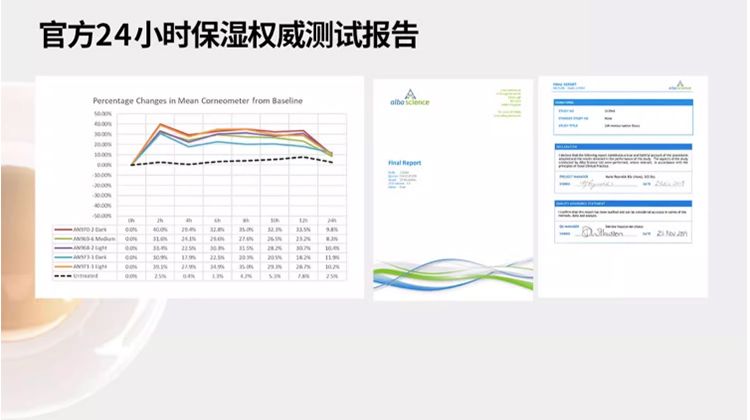Select the AN968-2 Light legend row label
Viewport: 750px width, 420px height.
(90, 248)
